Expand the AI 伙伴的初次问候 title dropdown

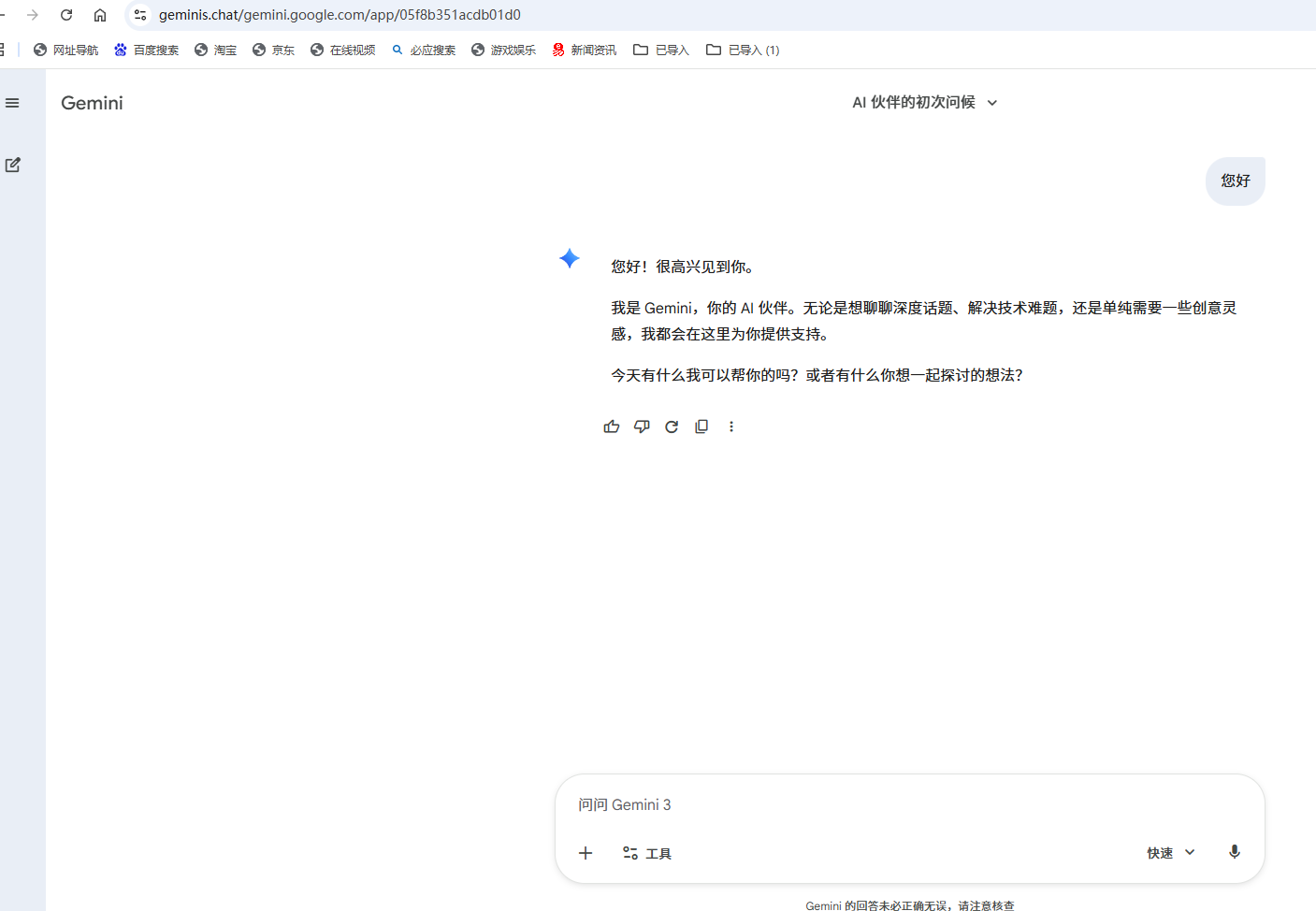point(924,103)
